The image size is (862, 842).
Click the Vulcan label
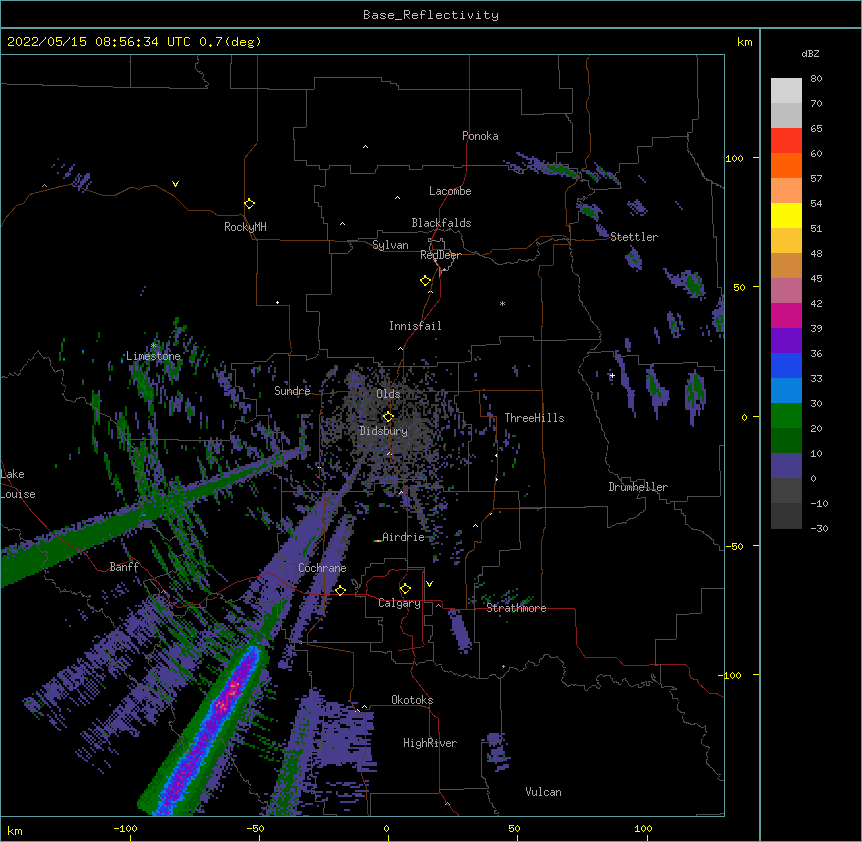click(x=543, y=792)
